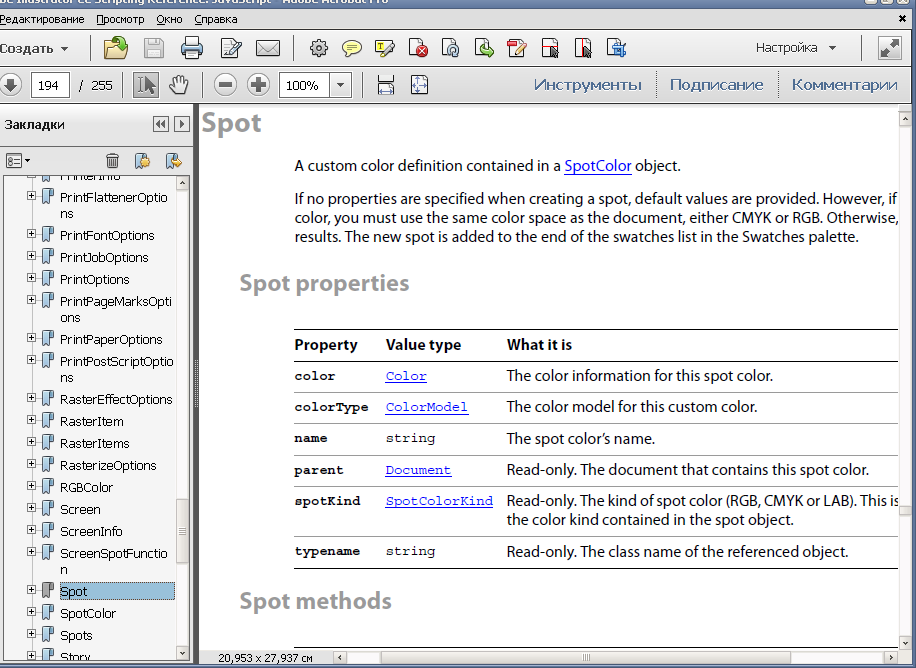This screenshot has width=916, height=668.
Task: Expand the RGBColor bookmark node
Action: pos(32,487)
